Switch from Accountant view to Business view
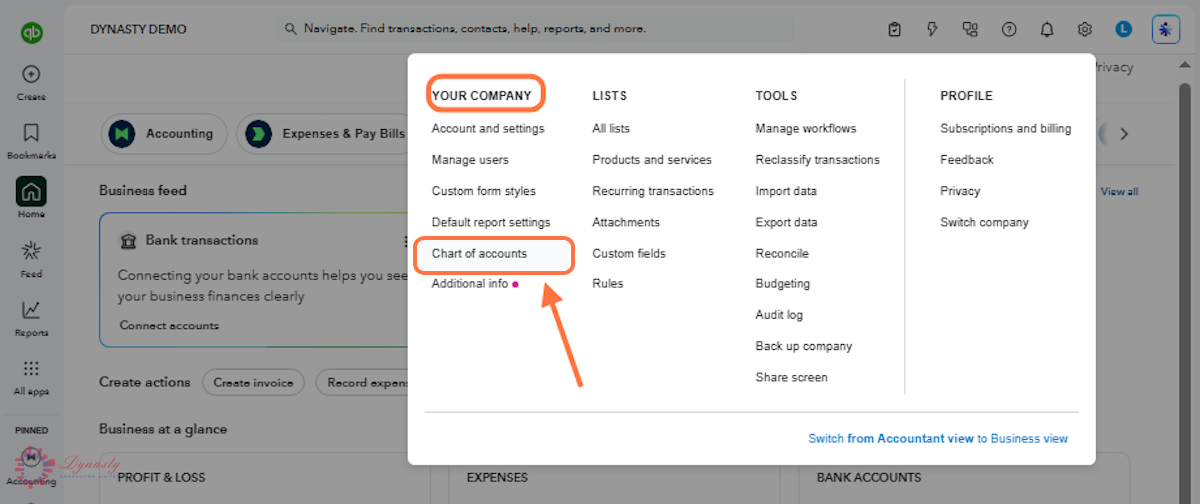The width and height of the screenshot is (1200, 504). (x=938, y=438)
